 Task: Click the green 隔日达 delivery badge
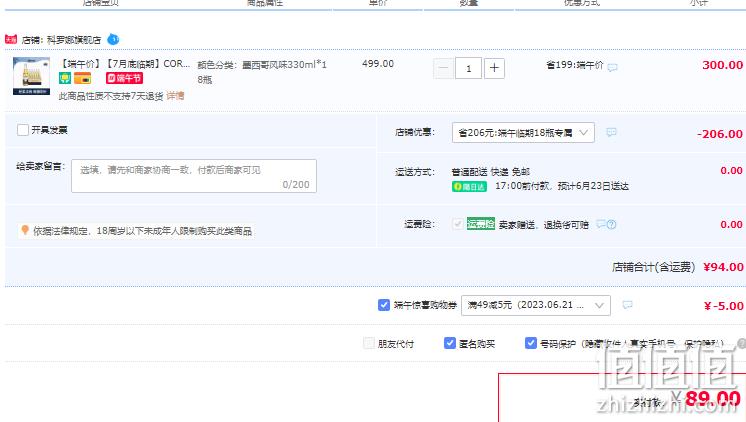pos(469,186)
